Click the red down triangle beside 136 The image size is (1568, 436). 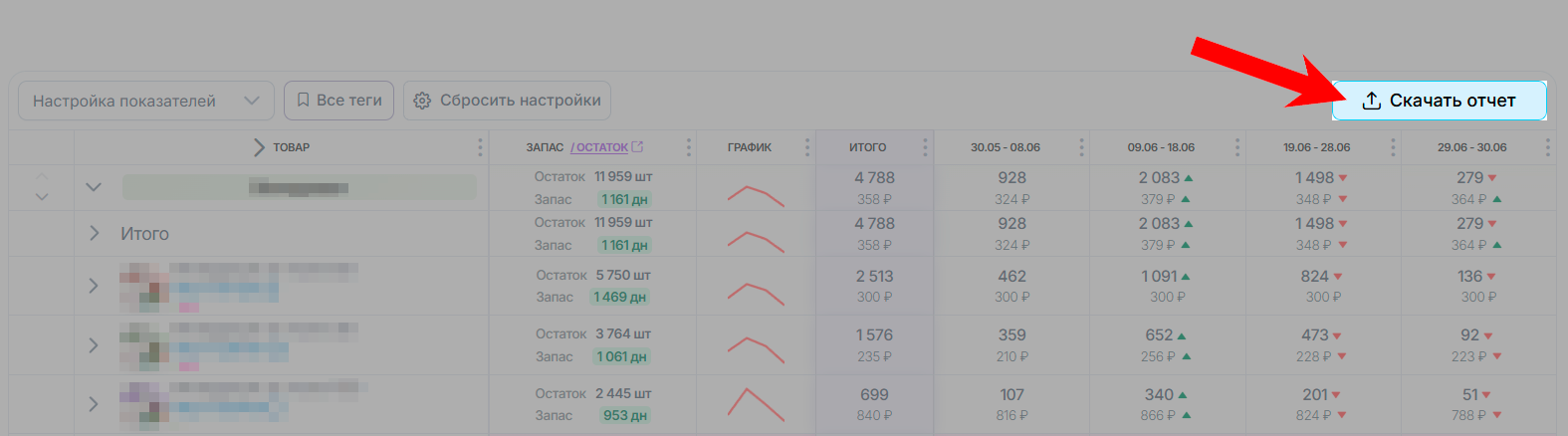point(1491,277)
